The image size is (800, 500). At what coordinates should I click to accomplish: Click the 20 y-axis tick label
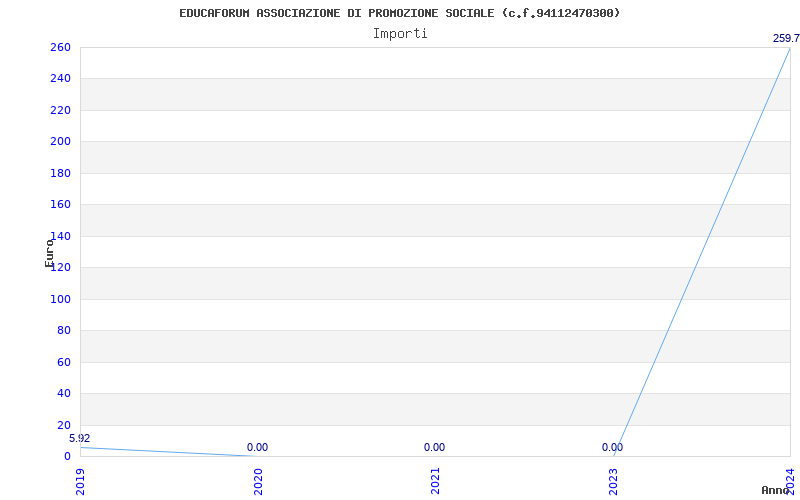click(63, 425)
